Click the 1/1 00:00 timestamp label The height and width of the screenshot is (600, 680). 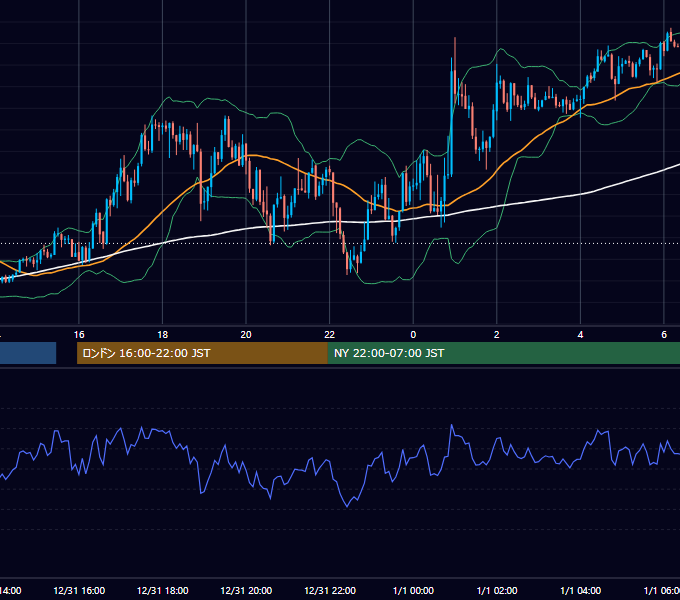[x=413, y=590]
